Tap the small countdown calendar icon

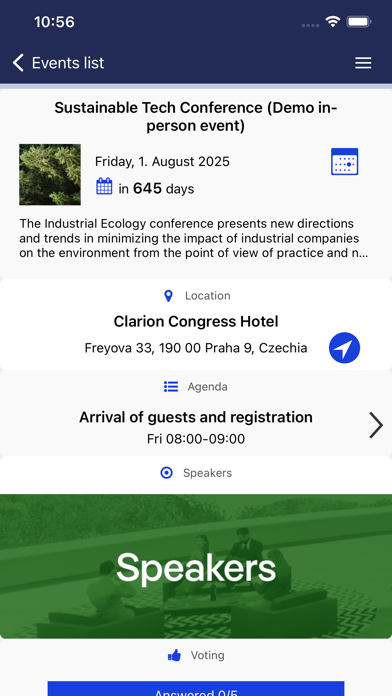(104, 186)
